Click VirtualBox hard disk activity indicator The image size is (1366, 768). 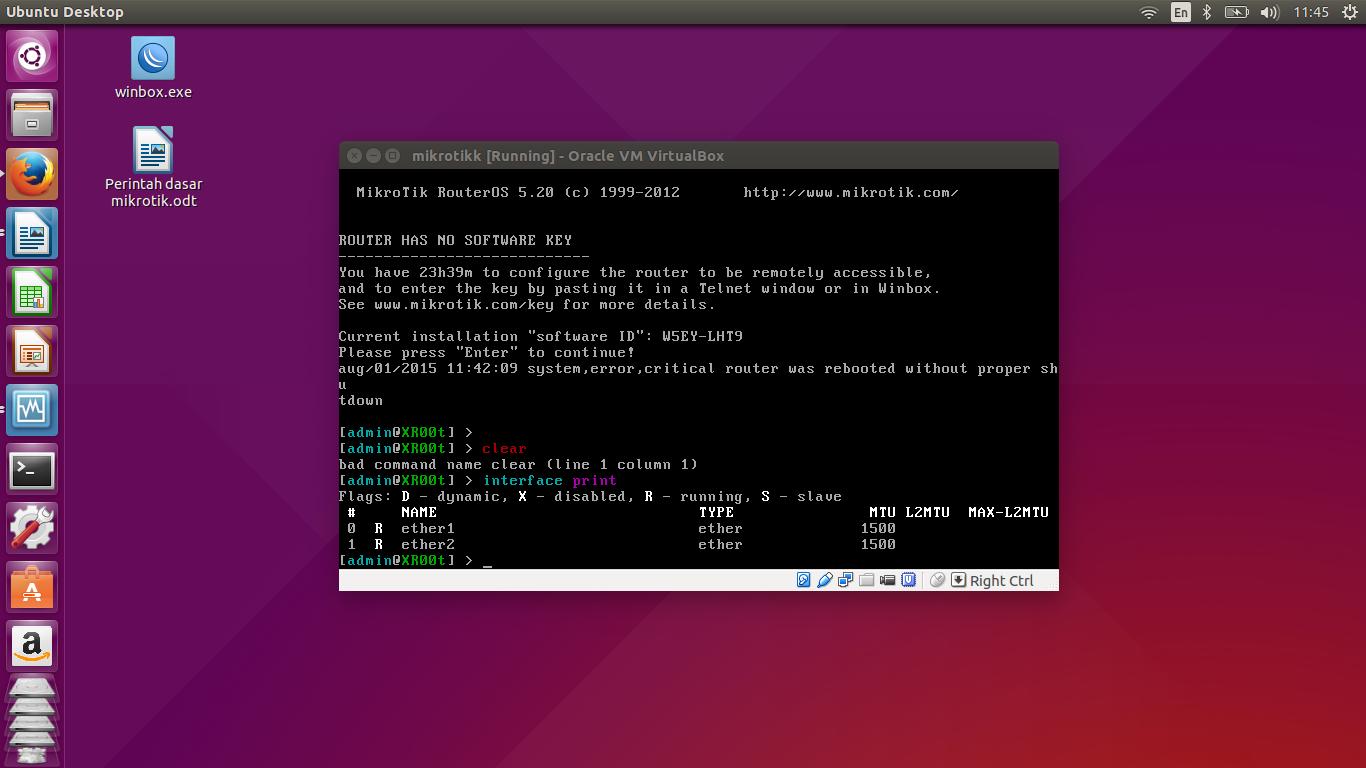point(803,580)
